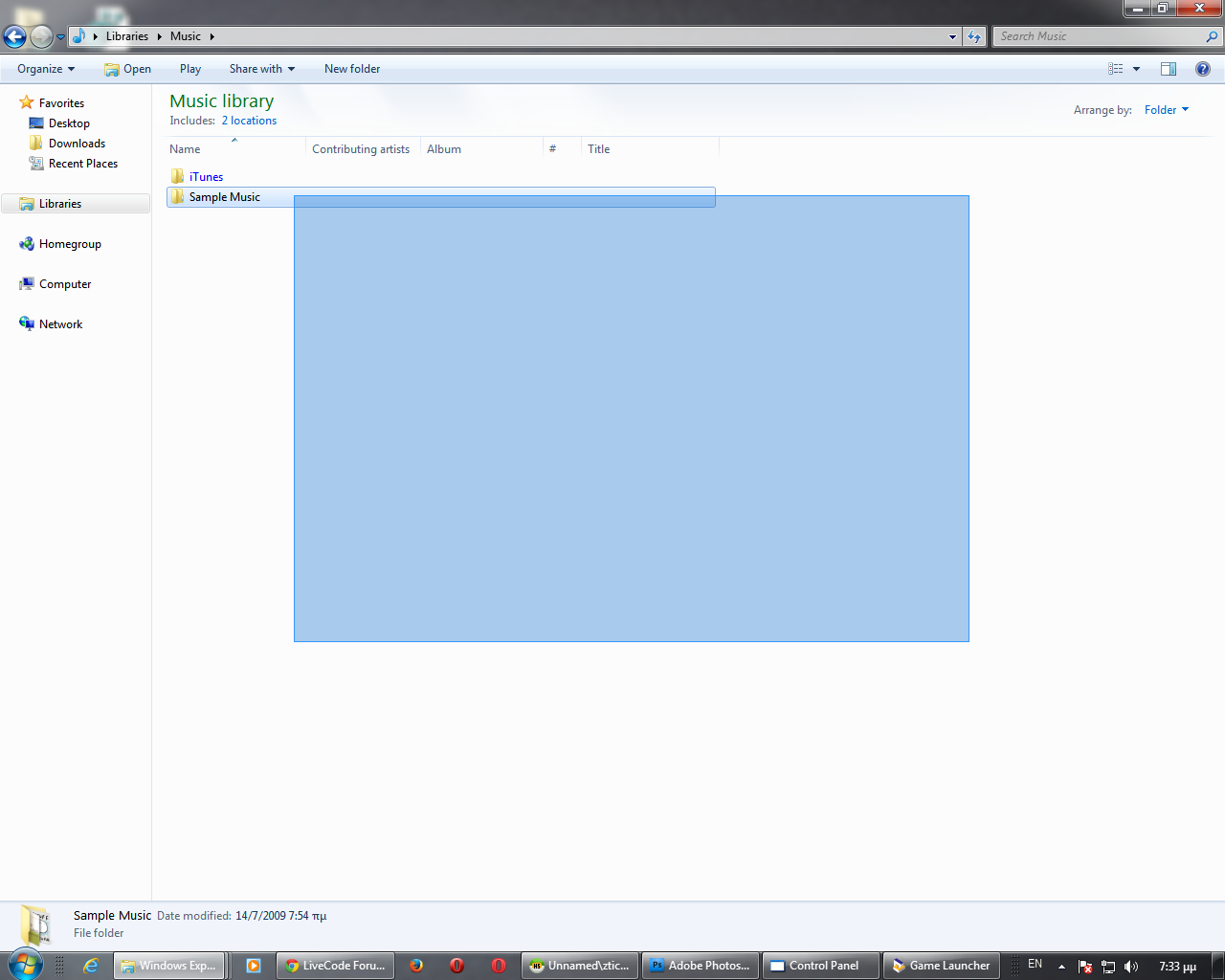
Task: Select the iTunes folder
Action: pyautogui.click(x=206, y=177)
